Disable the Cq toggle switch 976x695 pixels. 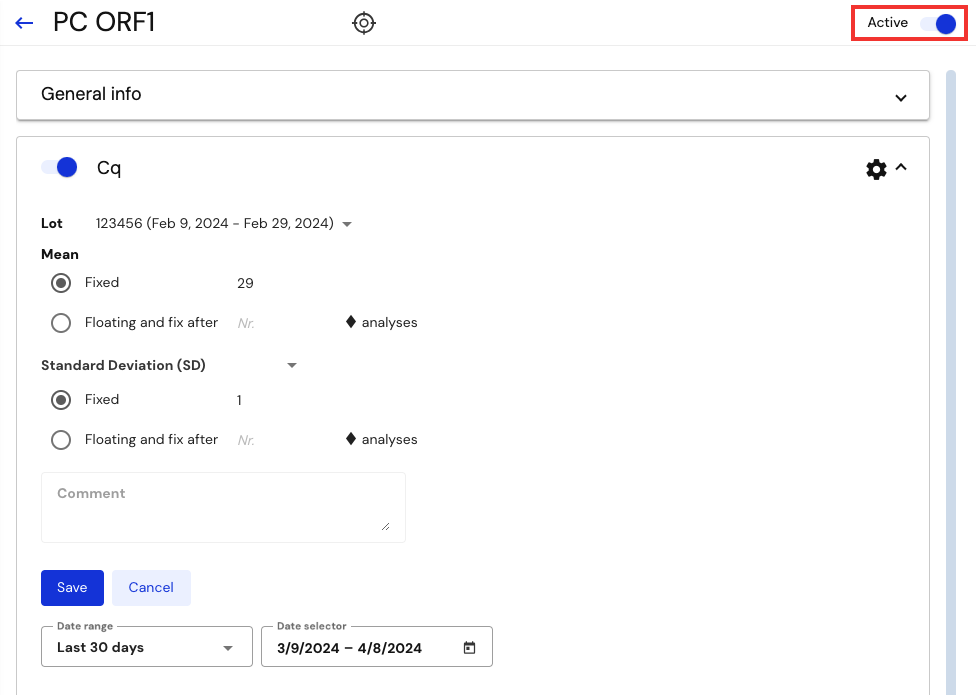click(59, 167)
